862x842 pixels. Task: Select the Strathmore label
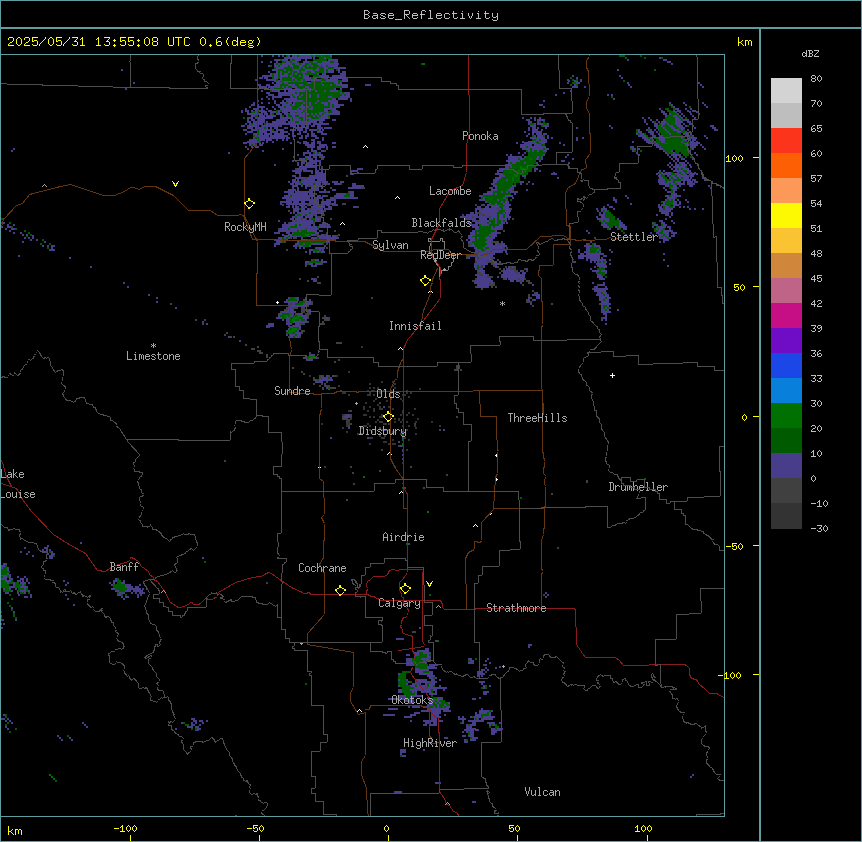(x=516, y=608)
